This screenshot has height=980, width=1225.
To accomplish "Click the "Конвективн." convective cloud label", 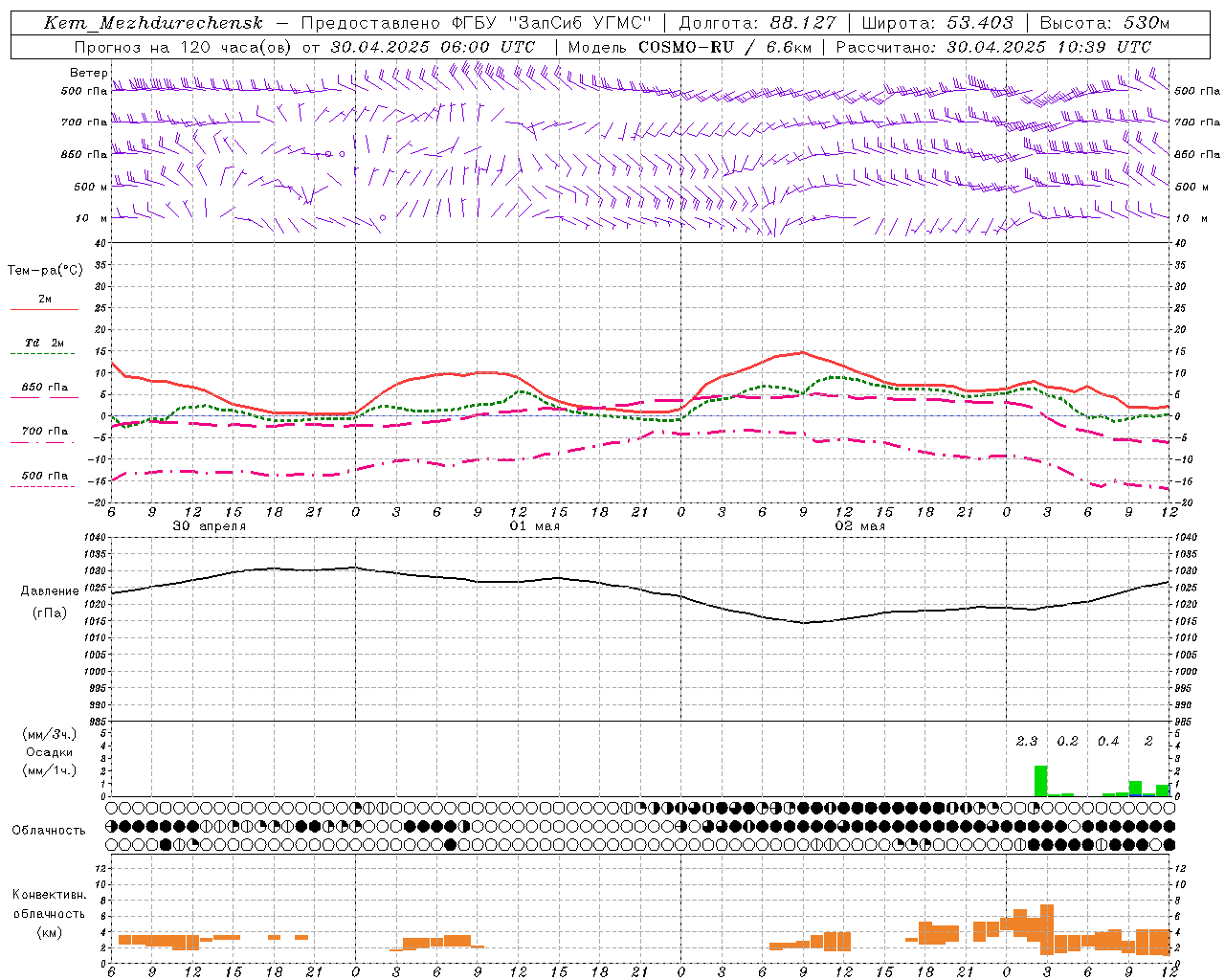I will pos(49,895).
